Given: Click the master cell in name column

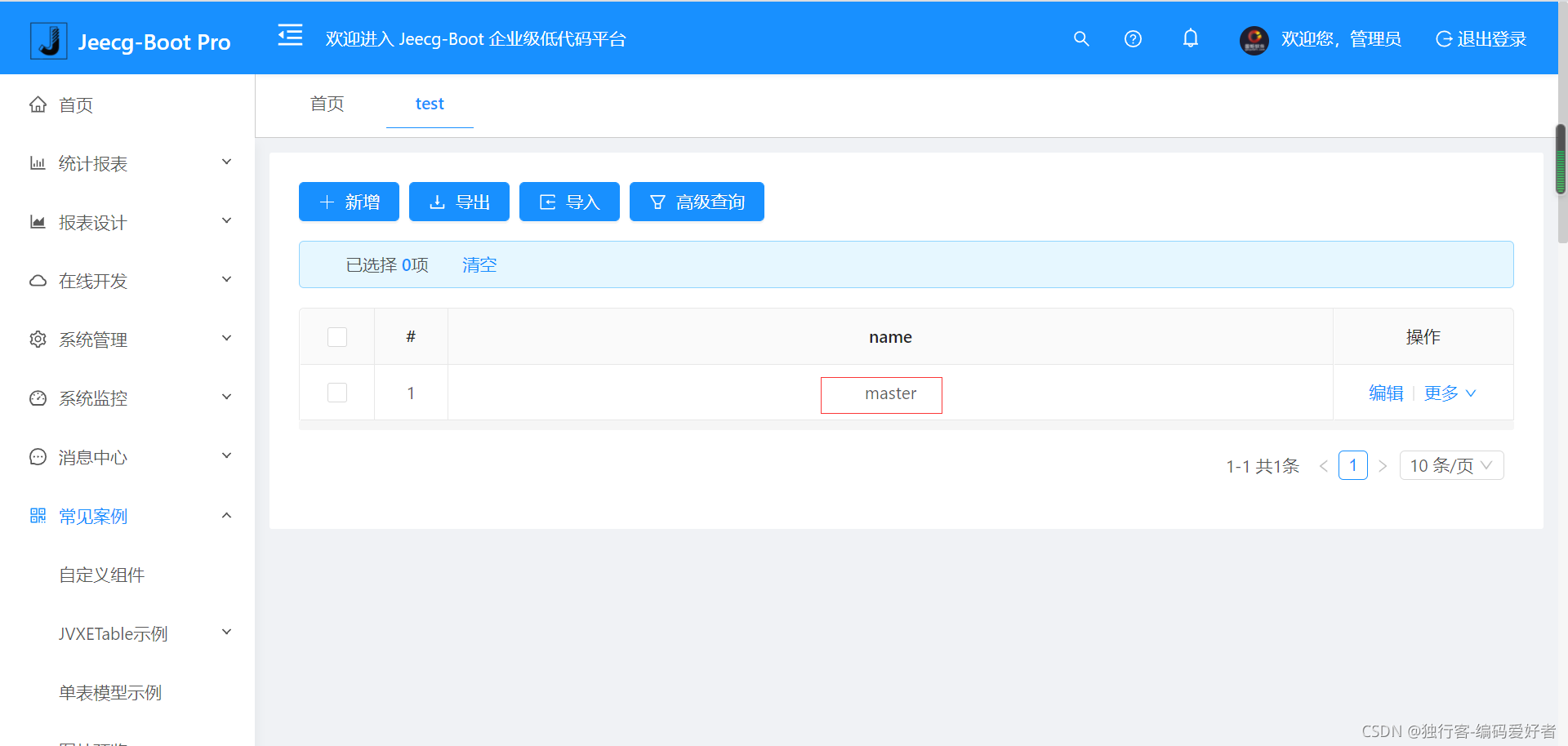Looking at the screenshot, I should click(x=890, y=393).
